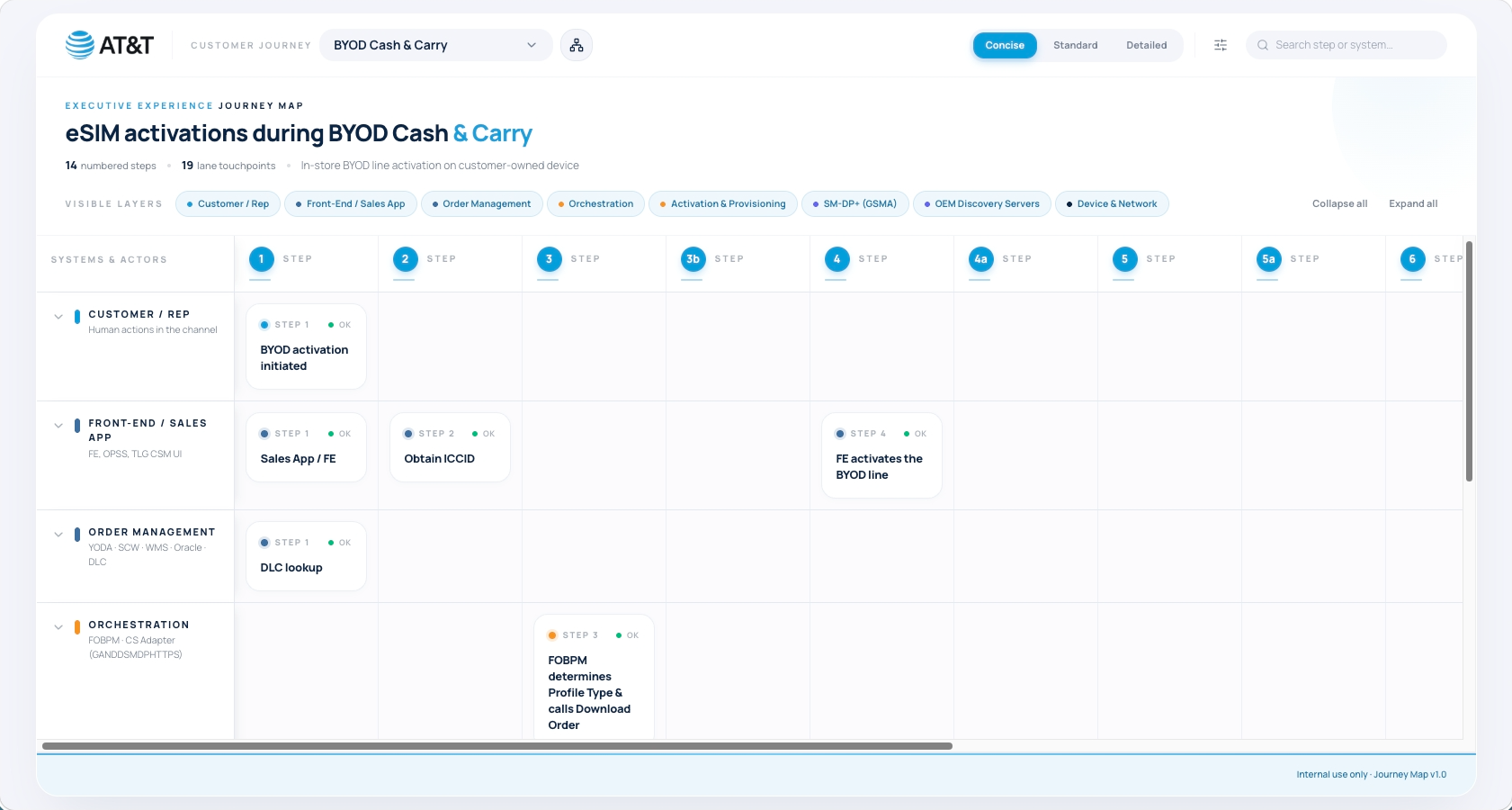Toggle the OEM Discovery Servers layer chip

(982, 204)
